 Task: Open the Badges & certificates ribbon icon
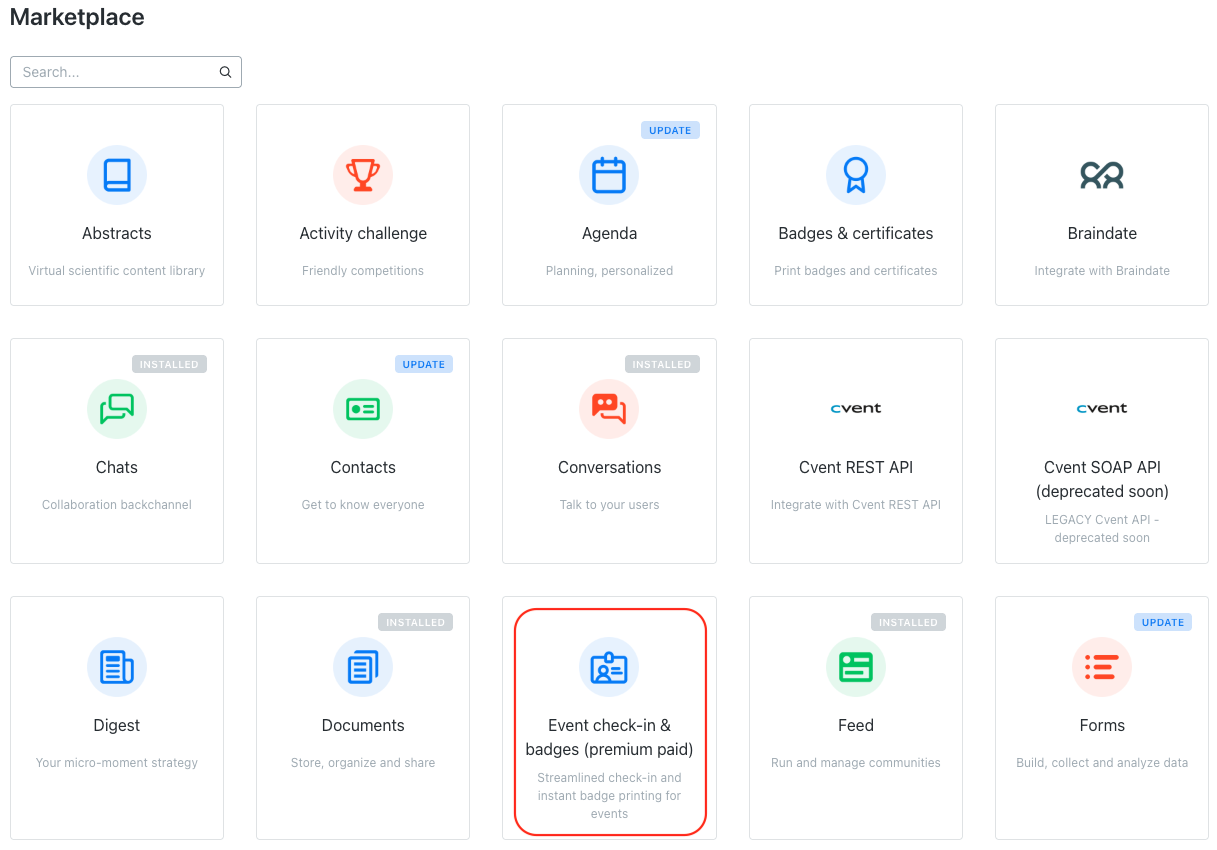pyautogui.click(x=855, y=175)
